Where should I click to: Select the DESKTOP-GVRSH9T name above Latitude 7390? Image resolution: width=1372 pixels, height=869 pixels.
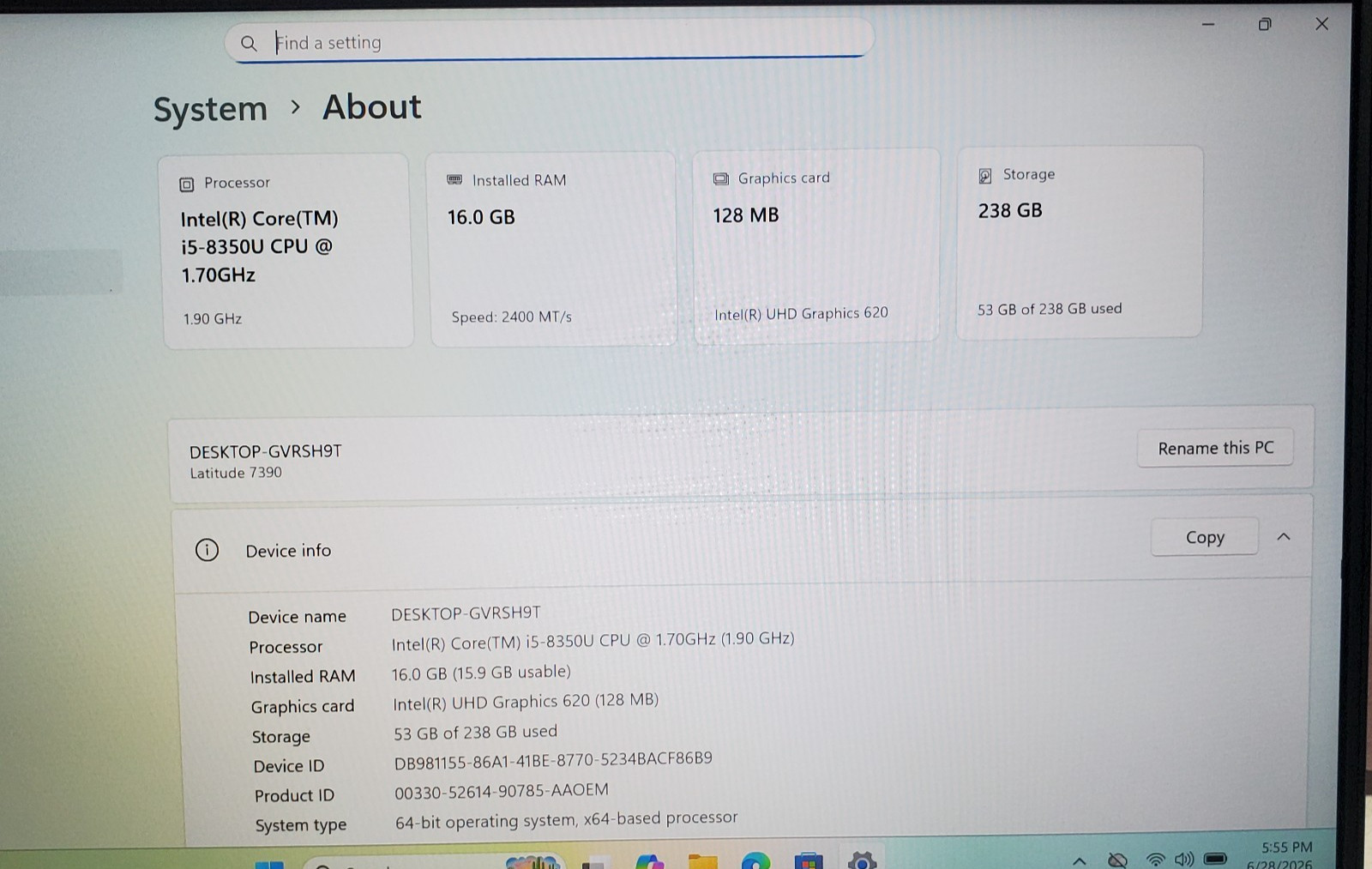pos(265,451)
